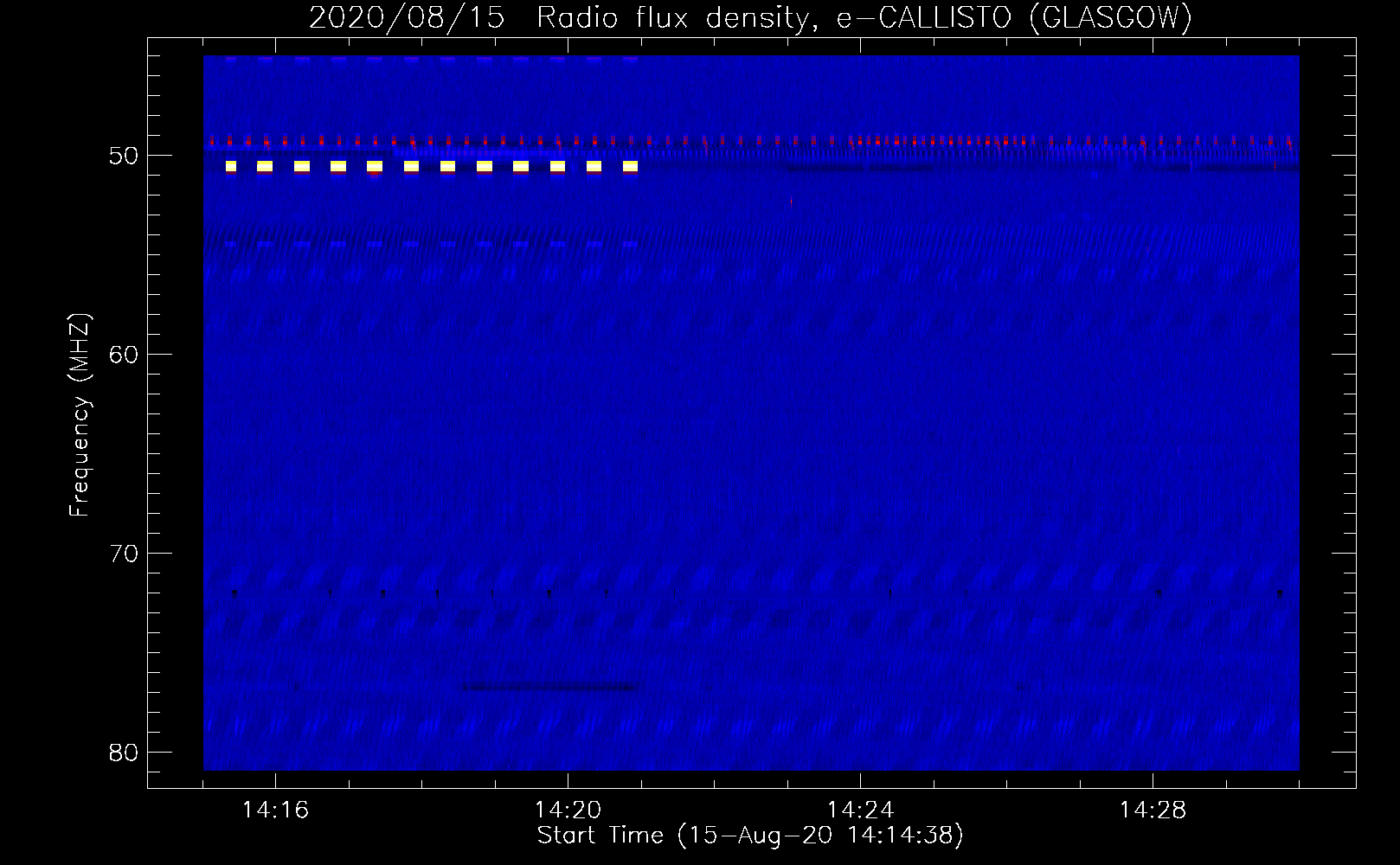1400x865 pixels.
Task: Click the plot title mentioning e-CALLISTO (GLASGOW)
Action: (x=750, y=18)
